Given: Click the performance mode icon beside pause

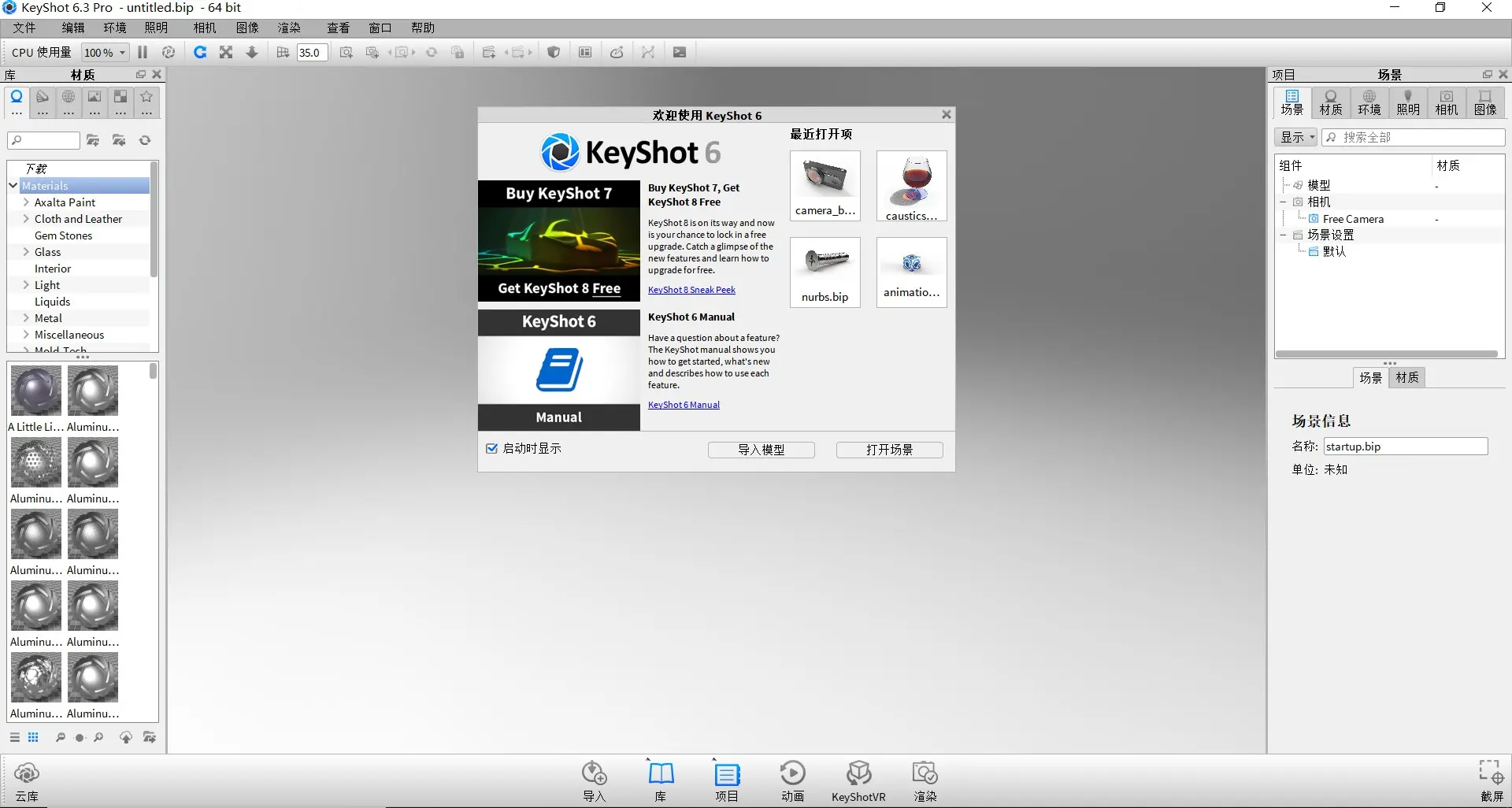Looking at the screenshot, I should pyautogui.click(x=169, y=52).
